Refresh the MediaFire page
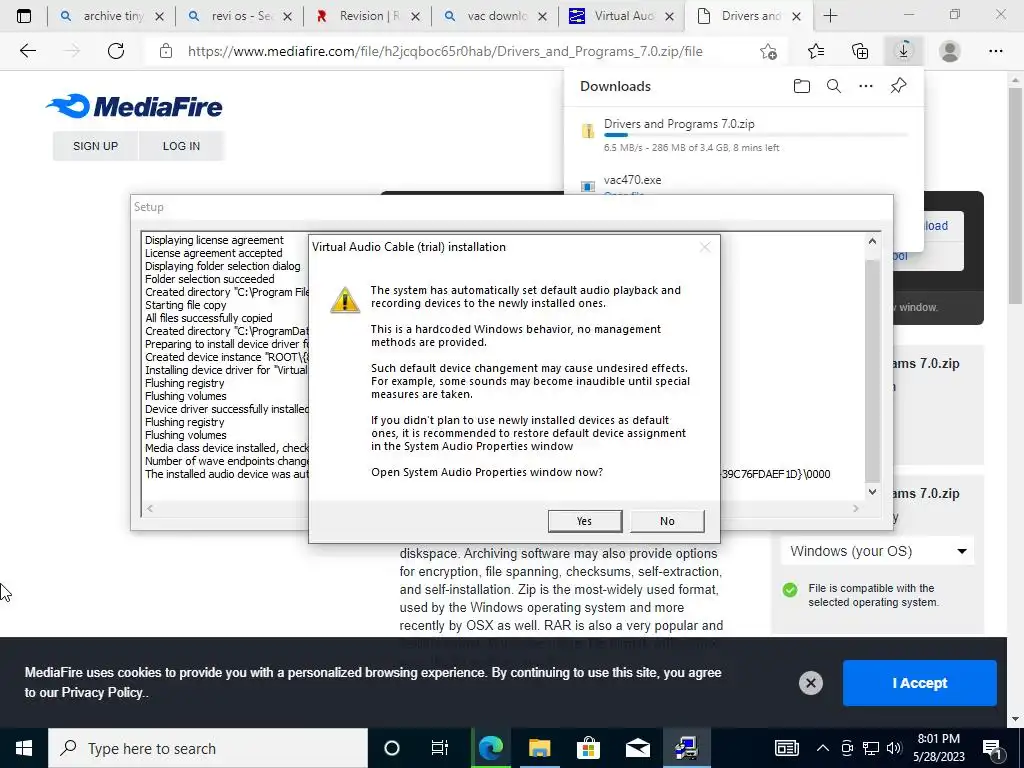This screenshot has width=1024, height=768. 116,51
